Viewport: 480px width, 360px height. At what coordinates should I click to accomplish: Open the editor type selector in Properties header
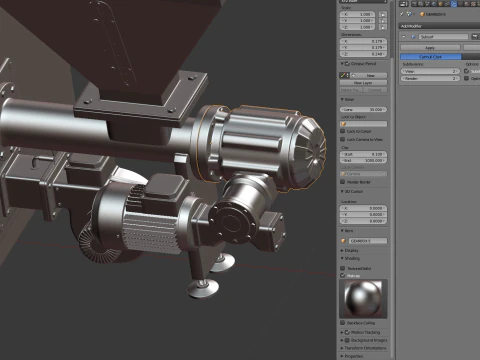pos(404,4)
